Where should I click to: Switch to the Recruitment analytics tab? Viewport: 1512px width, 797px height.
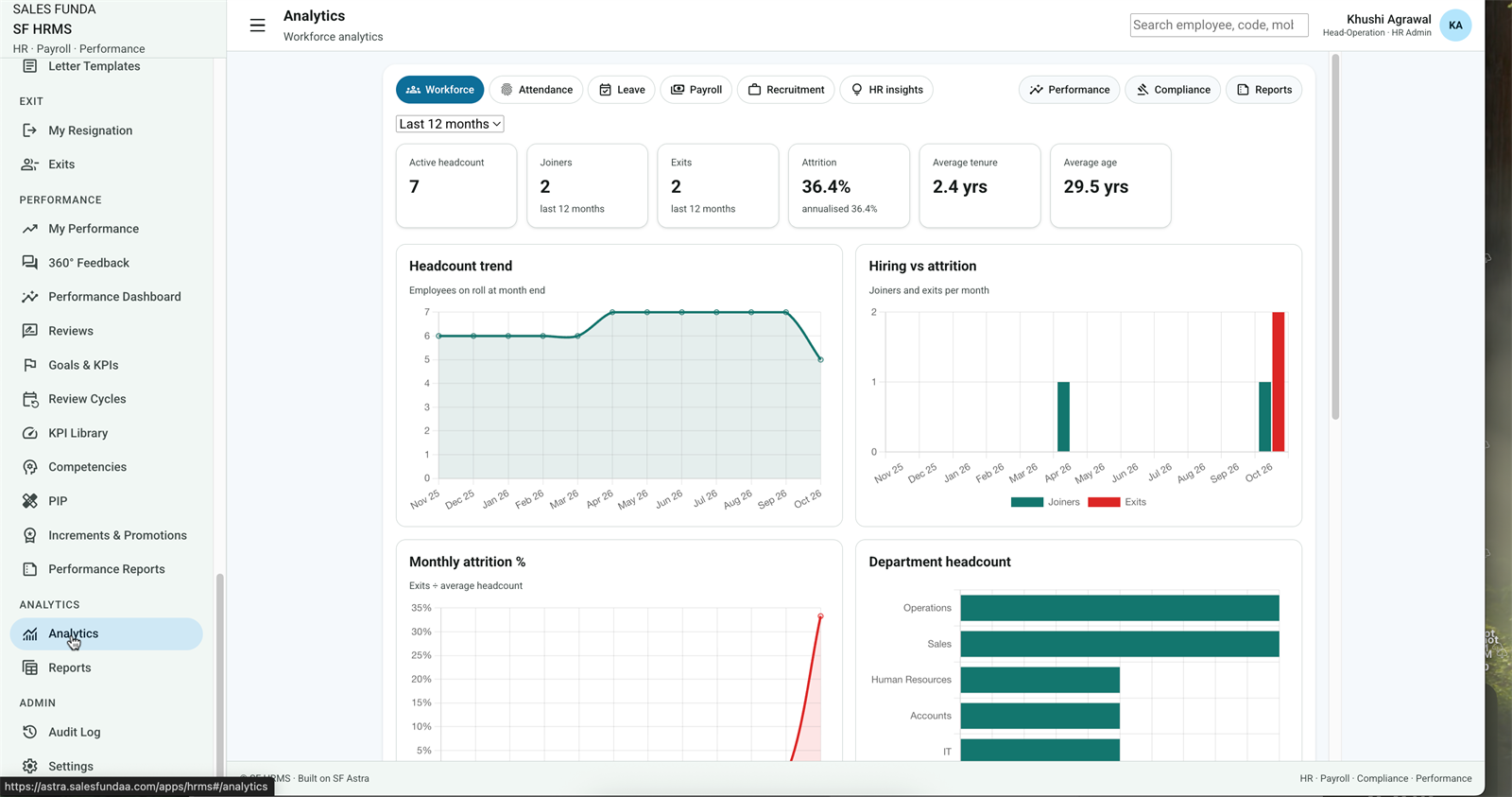[786, 90]
